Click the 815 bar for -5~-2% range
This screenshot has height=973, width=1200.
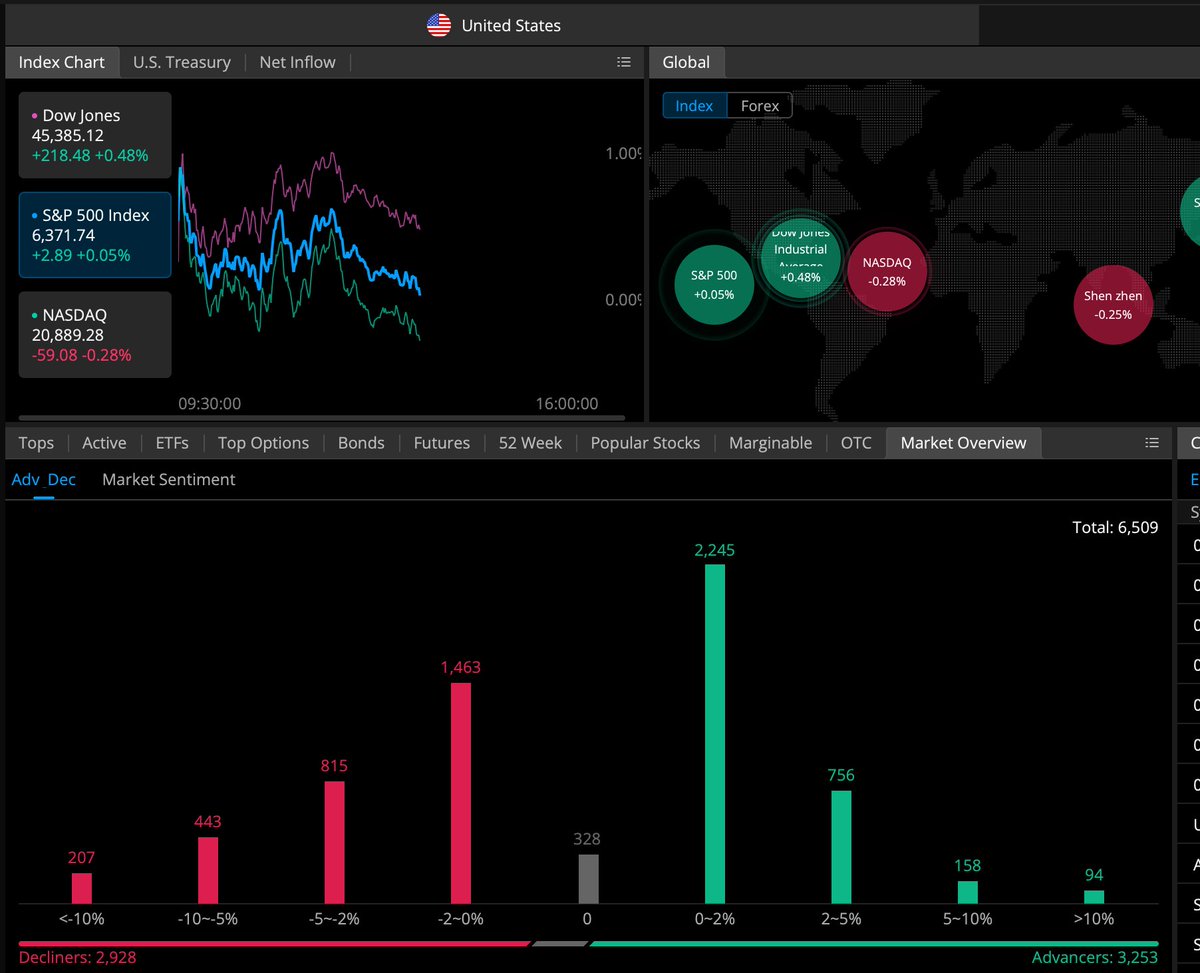coord(334,843)
